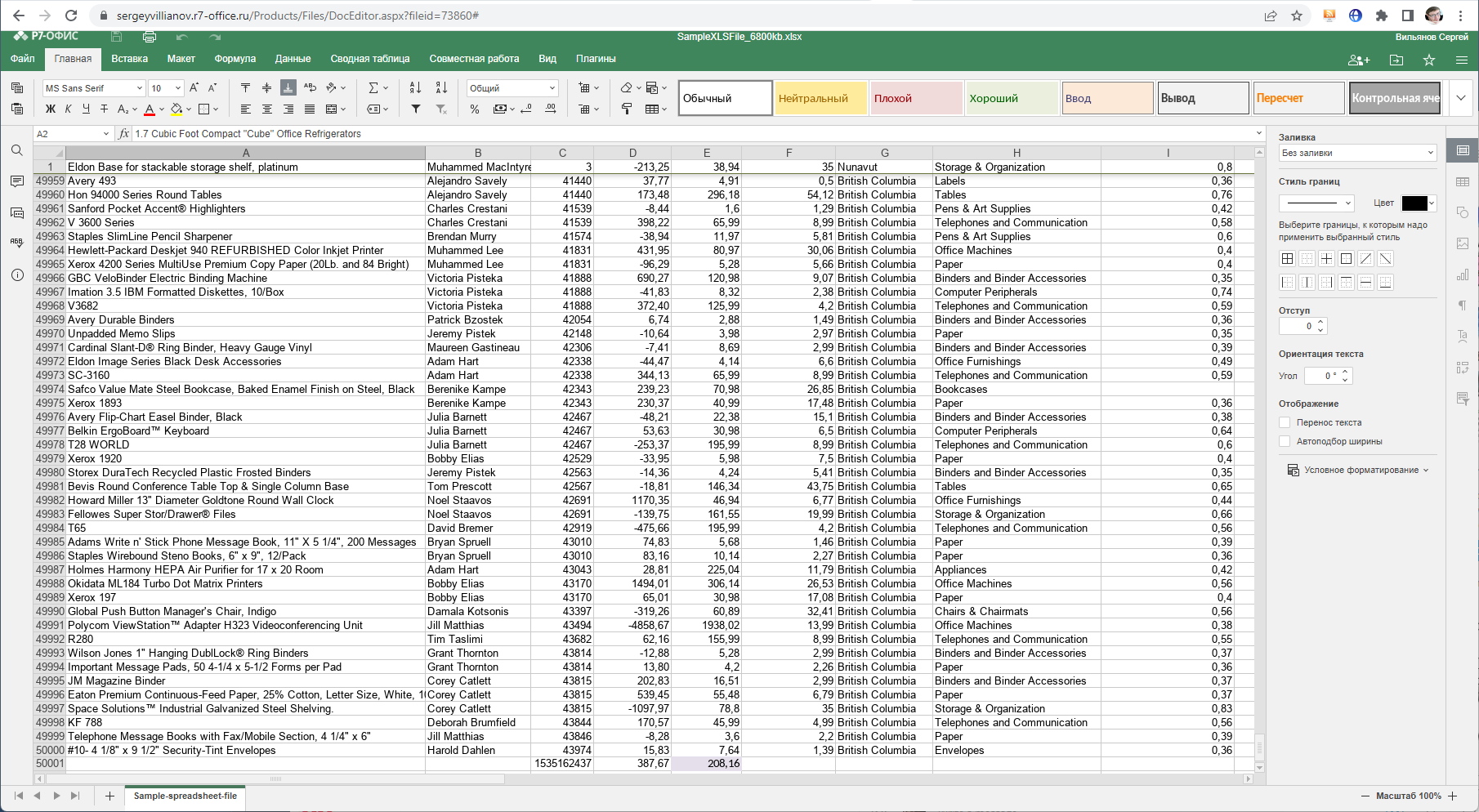1479x812 pixels.
Task: Decrease decimal places
Action: point(526,109)
